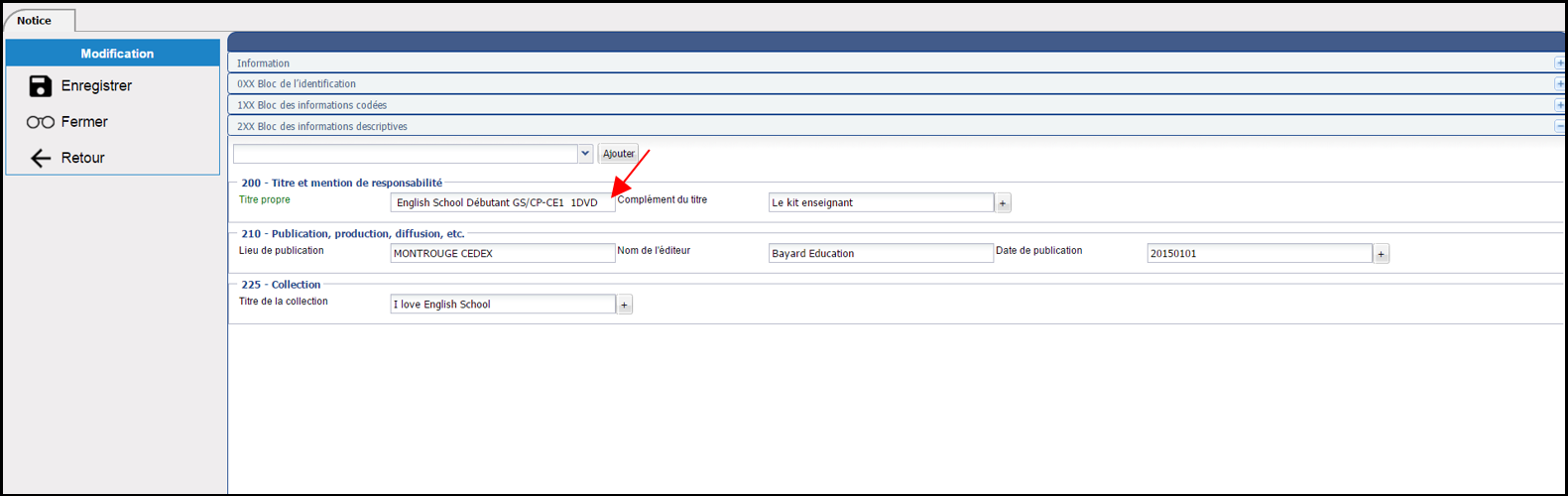The width and height of the screenshot is (1568, 496).
Task: Click the Nom de l'éditeur label
Action: tap(654, 250)
